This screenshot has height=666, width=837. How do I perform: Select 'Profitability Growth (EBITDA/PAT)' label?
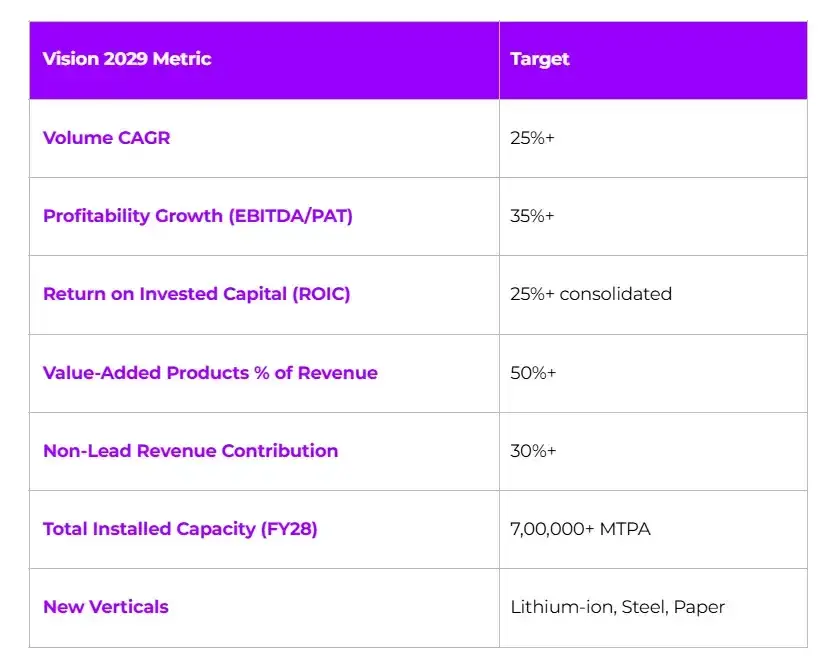point(198,216)
